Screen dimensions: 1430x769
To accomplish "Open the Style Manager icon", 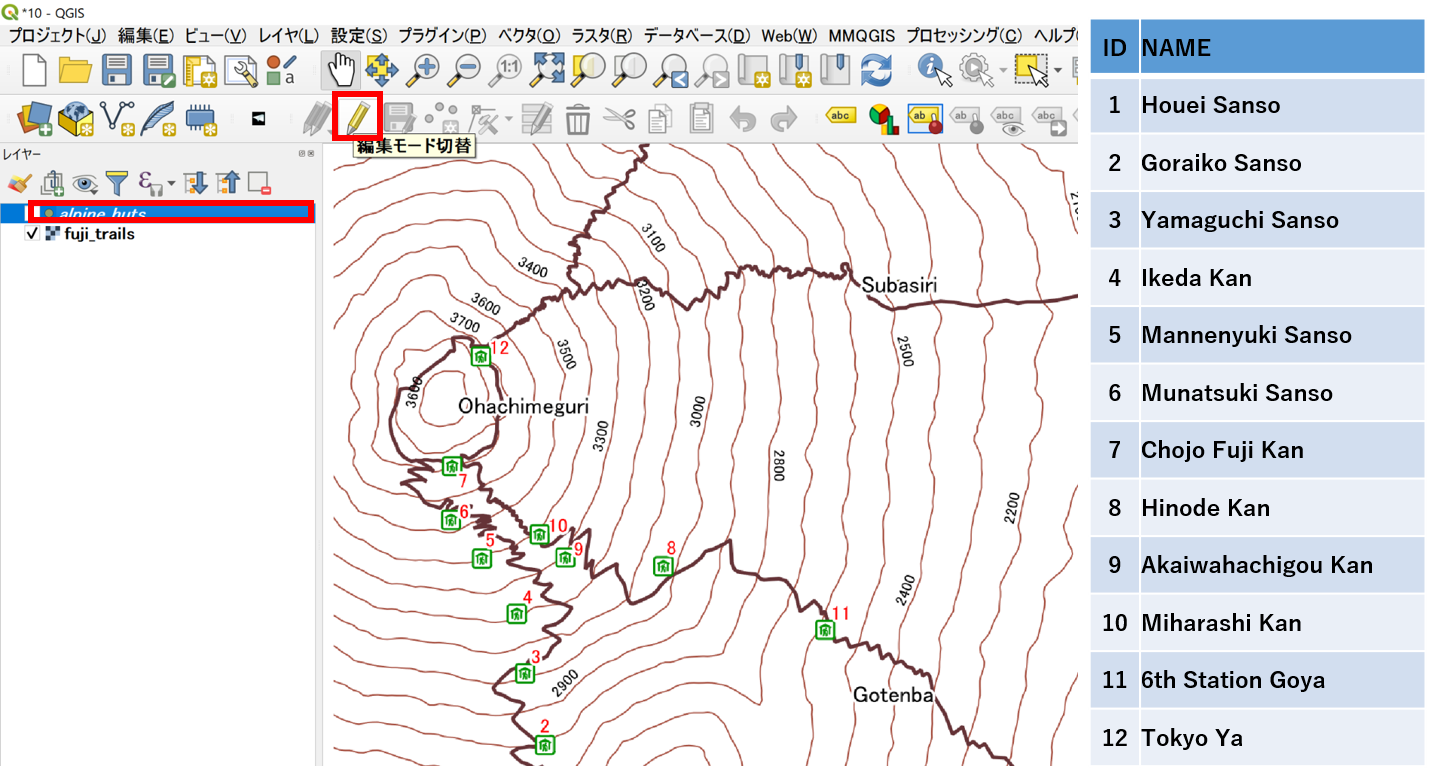I will [282, 70].
